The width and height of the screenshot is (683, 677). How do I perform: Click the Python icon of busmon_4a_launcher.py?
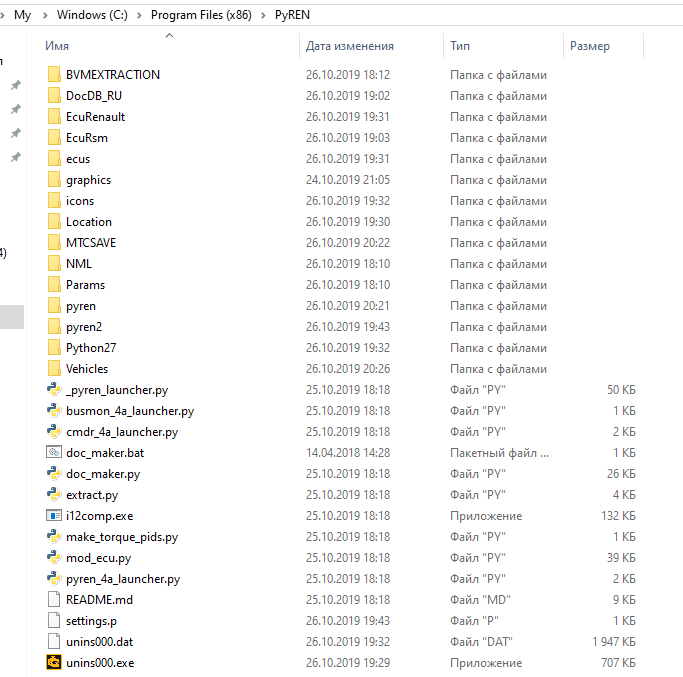pyautogui.click(x=54, y=410)
